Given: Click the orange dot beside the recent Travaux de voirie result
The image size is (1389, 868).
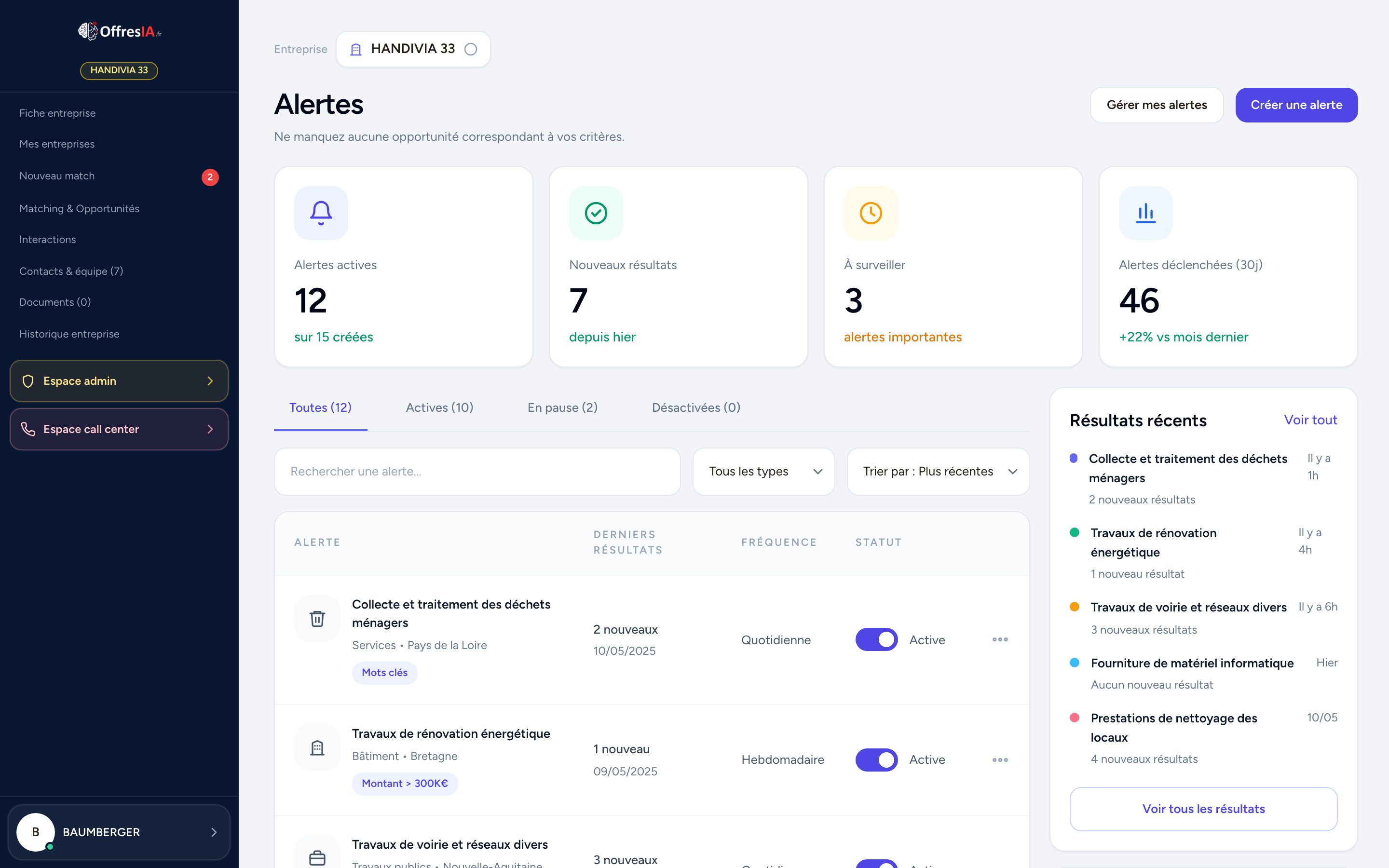Looking at the screenshot, I should [x=1075, y=607].
